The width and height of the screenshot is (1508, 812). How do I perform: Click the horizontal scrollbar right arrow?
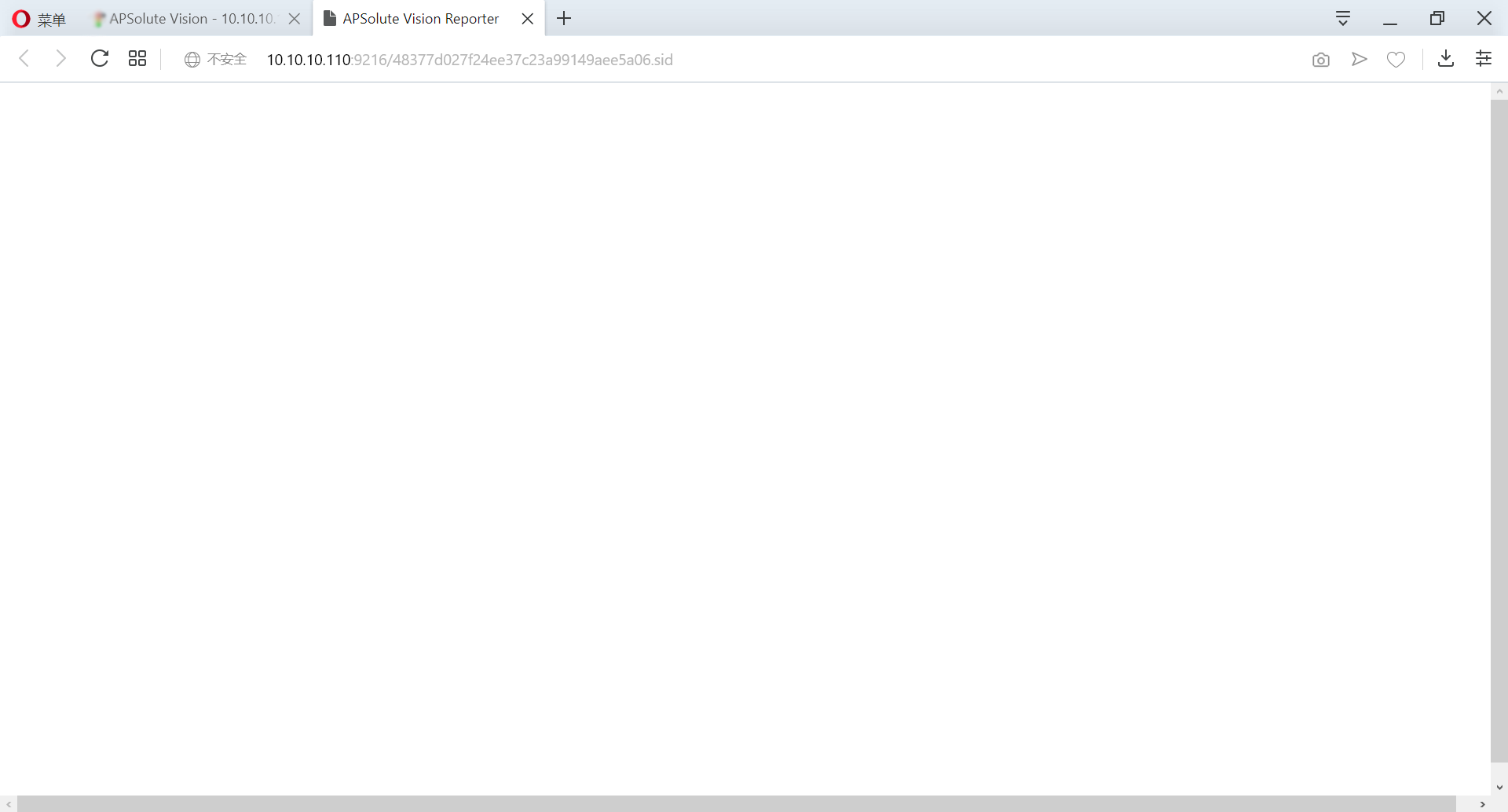click(x=1482, y=804)
